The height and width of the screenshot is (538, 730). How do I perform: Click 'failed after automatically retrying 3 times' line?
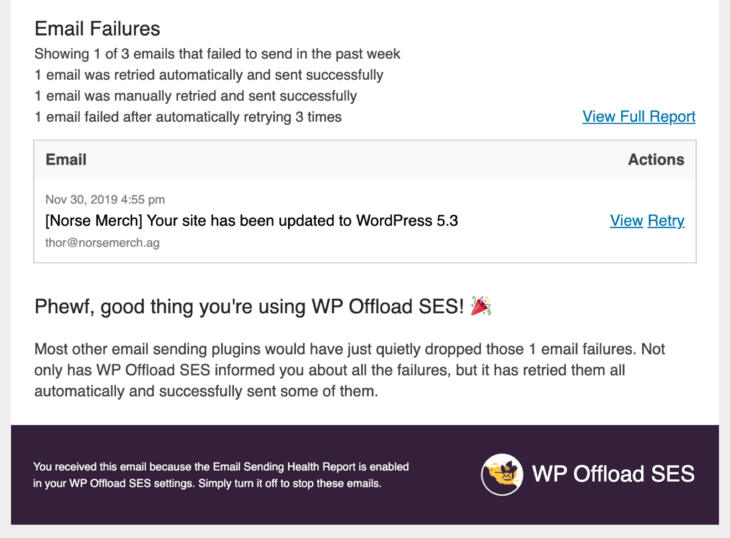tap(188, 117)
